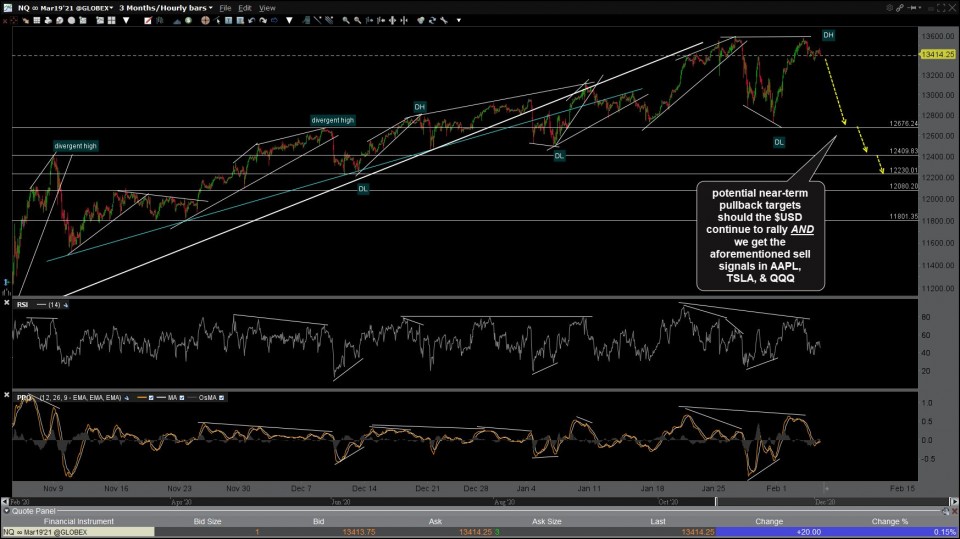Image resolution: width=960 pixels, height=539 pixels.
Task: Collapse the Quote Panel section
Action: coord(7,511)
